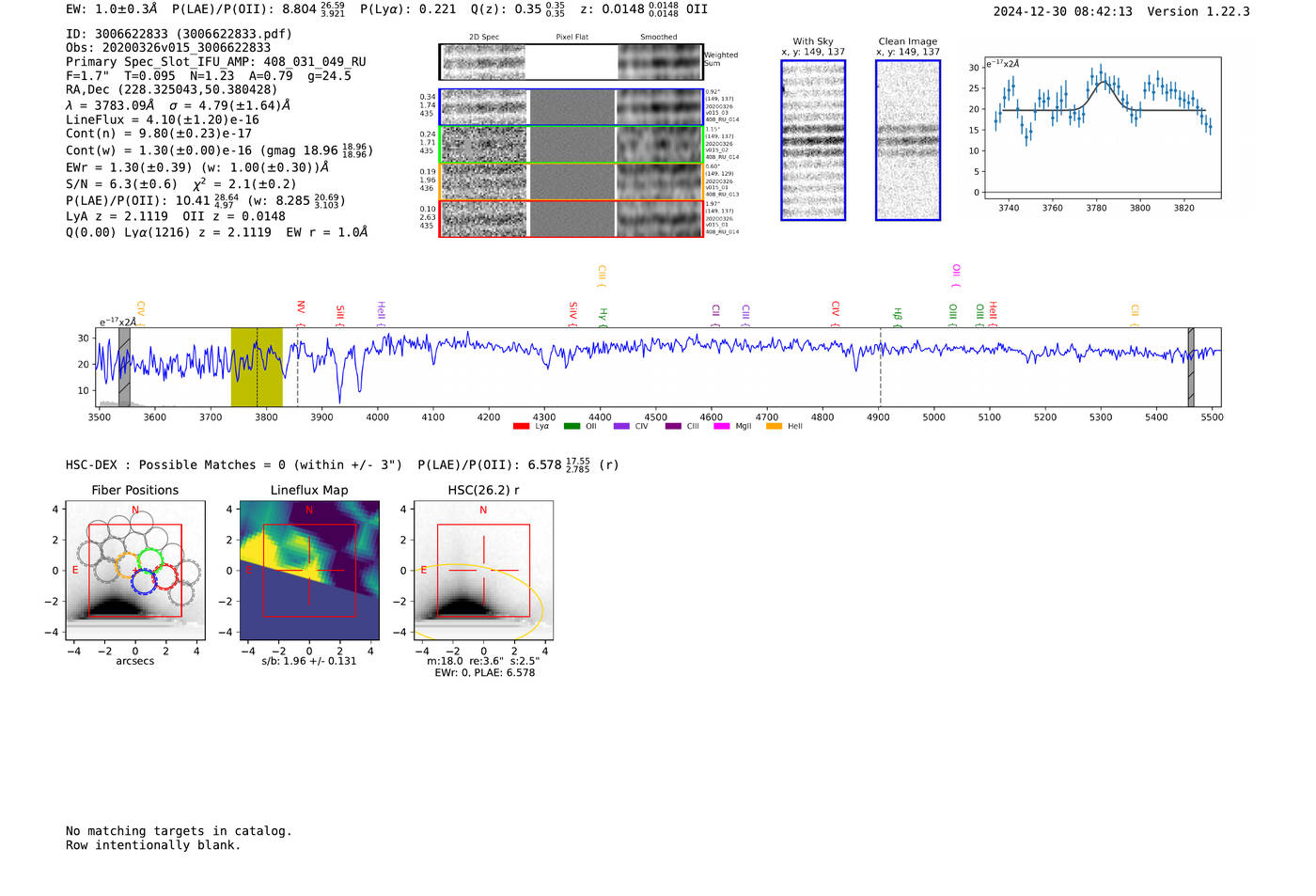The height and width of the screenshot is (896, 1316).
Task: Click the red-bordered fiber smoothed spectrum
Action: [x=659, y=219]
